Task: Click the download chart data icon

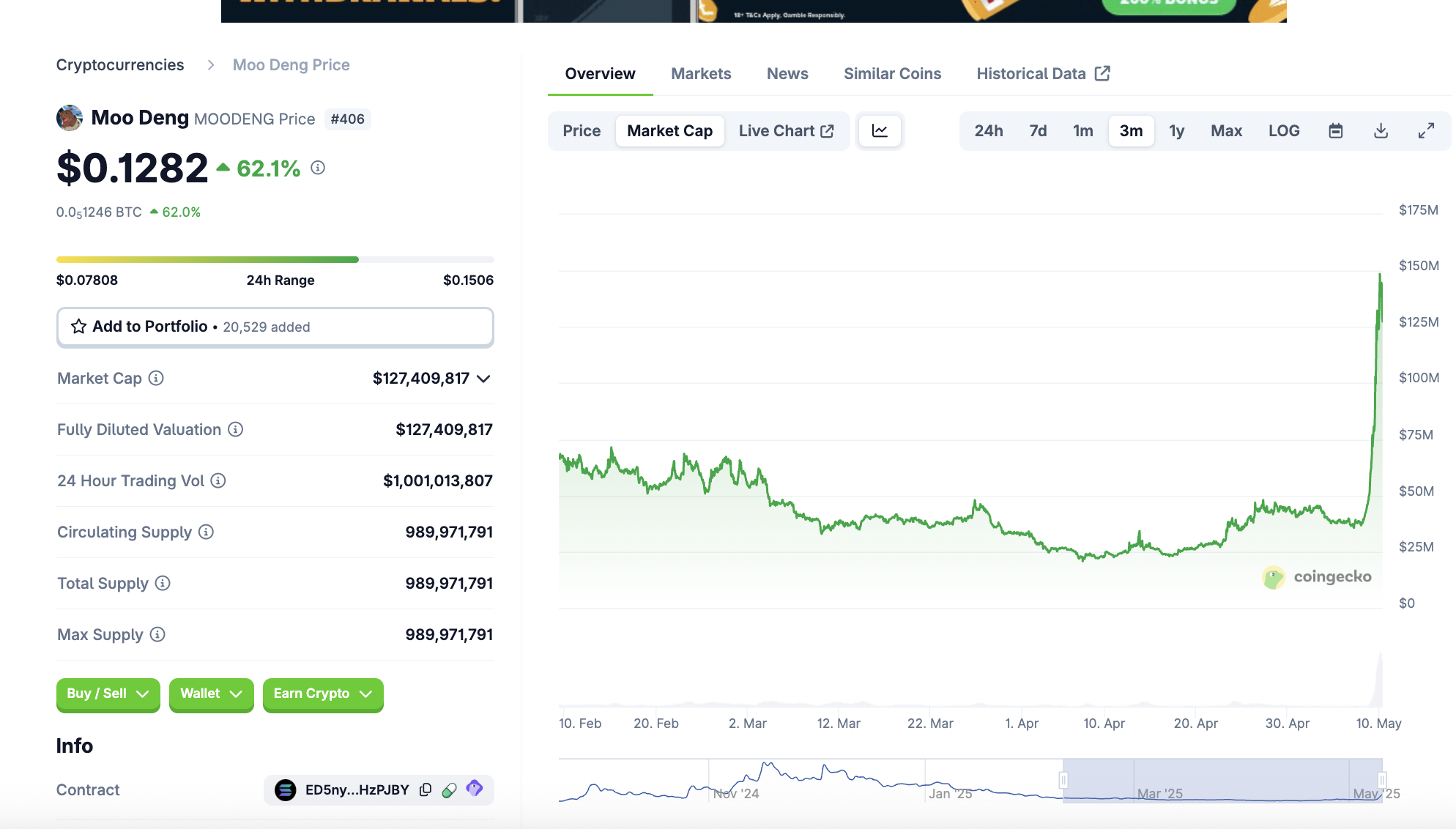Action: (1381, 131)
